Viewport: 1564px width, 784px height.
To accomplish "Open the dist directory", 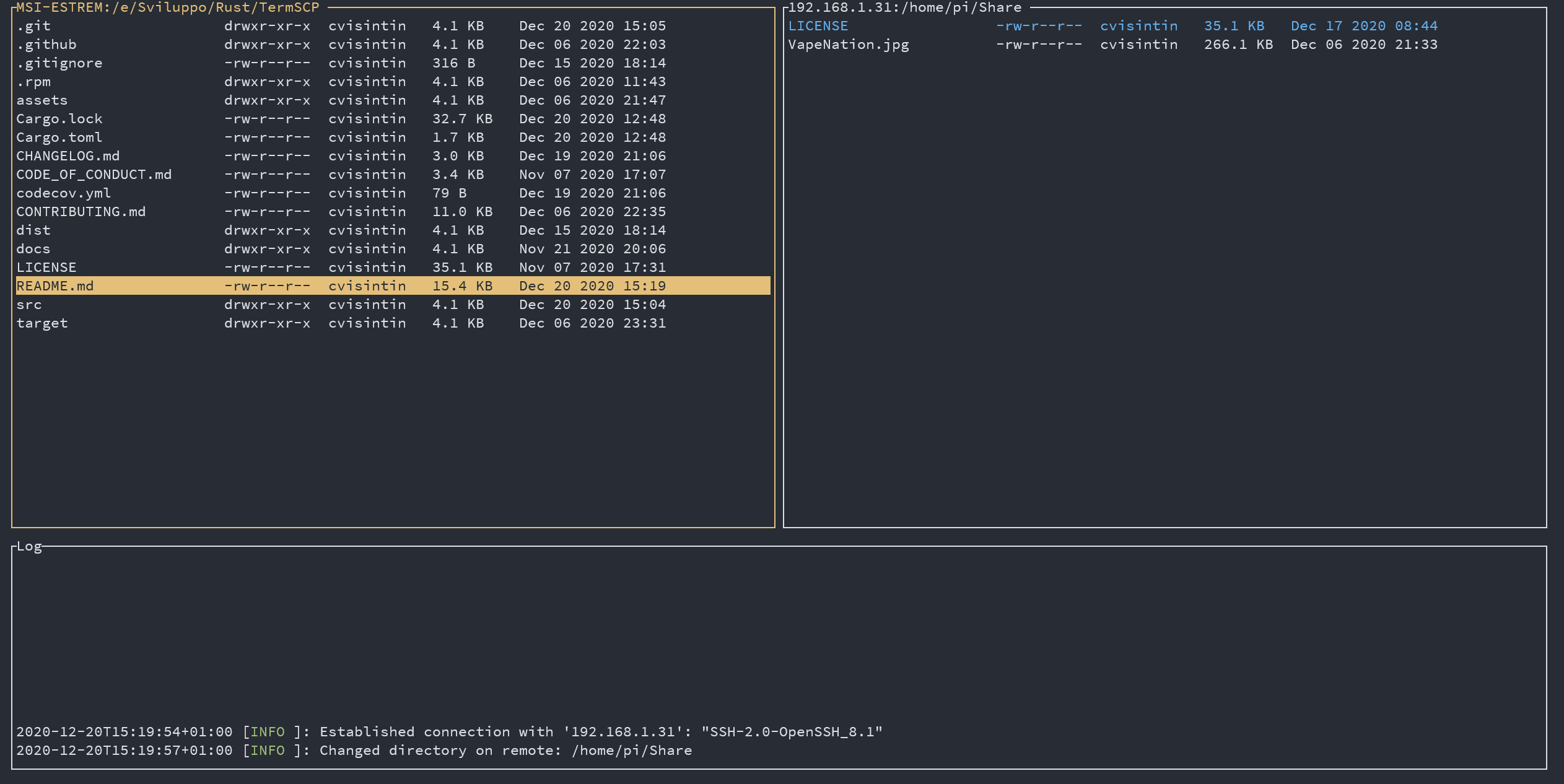I will (x=33, y=230).
